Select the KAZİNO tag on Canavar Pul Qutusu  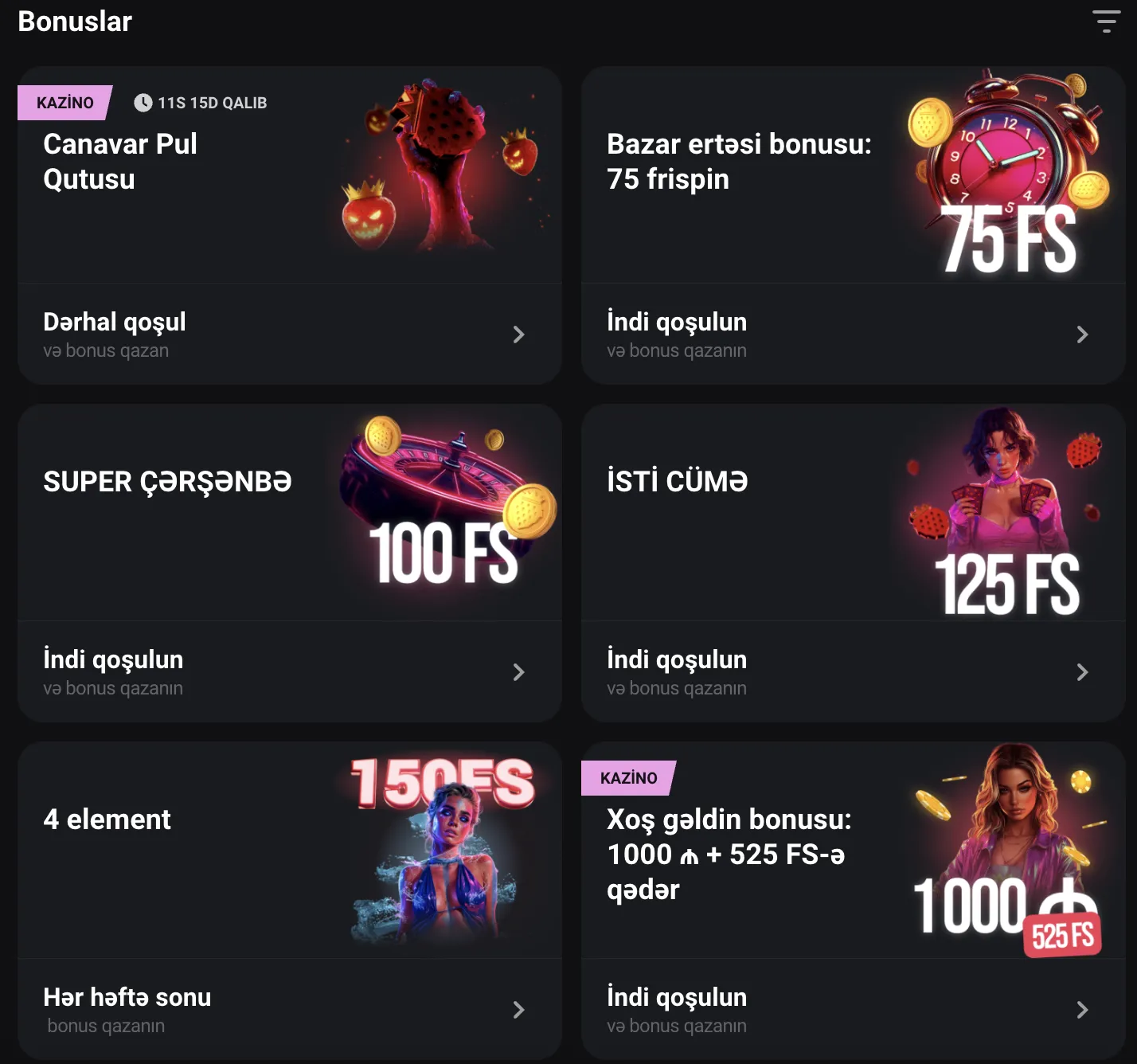point(65,103)
